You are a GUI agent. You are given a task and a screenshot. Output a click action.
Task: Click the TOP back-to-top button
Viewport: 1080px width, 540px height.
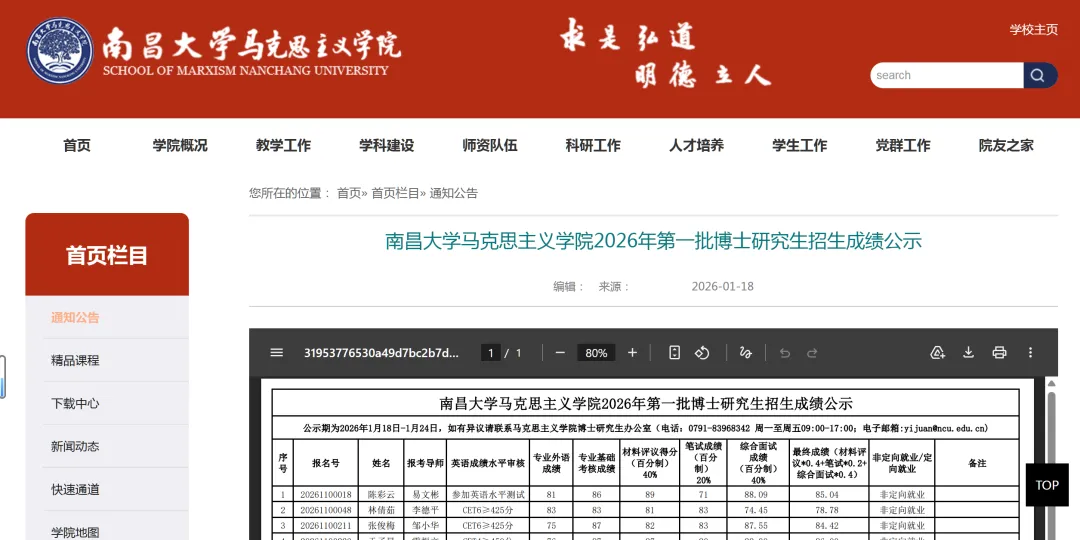[x=1047, y=485]
